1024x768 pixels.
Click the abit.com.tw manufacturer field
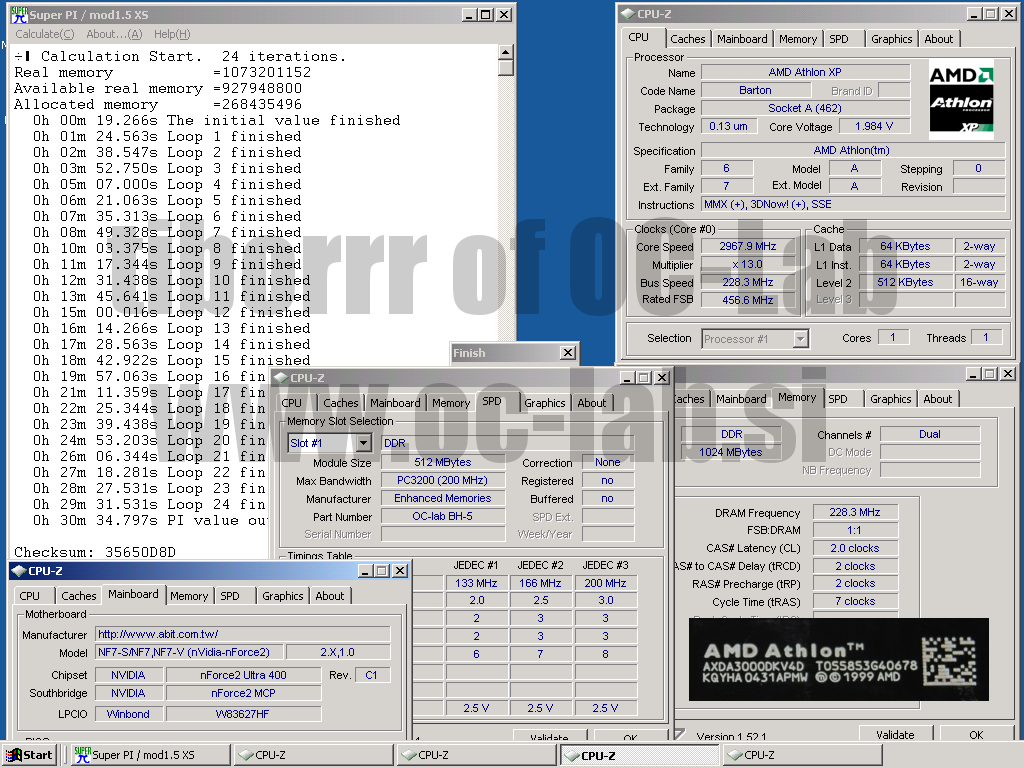click(243, 634)
